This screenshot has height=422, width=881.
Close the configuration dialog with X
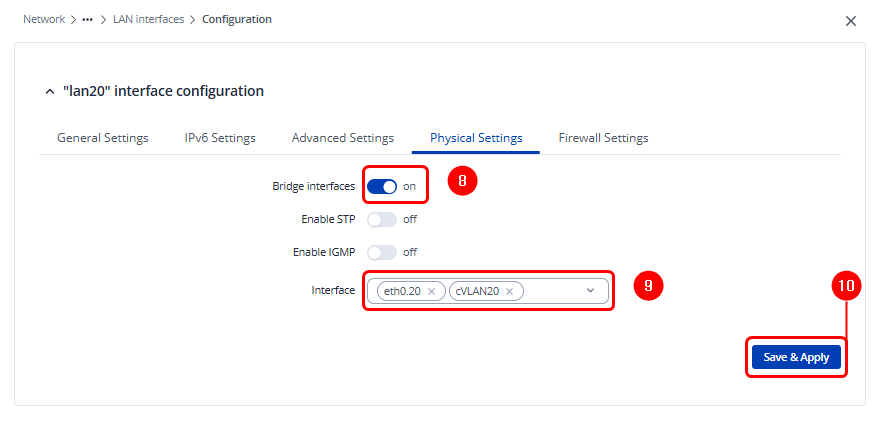click(x=851, y=20)
